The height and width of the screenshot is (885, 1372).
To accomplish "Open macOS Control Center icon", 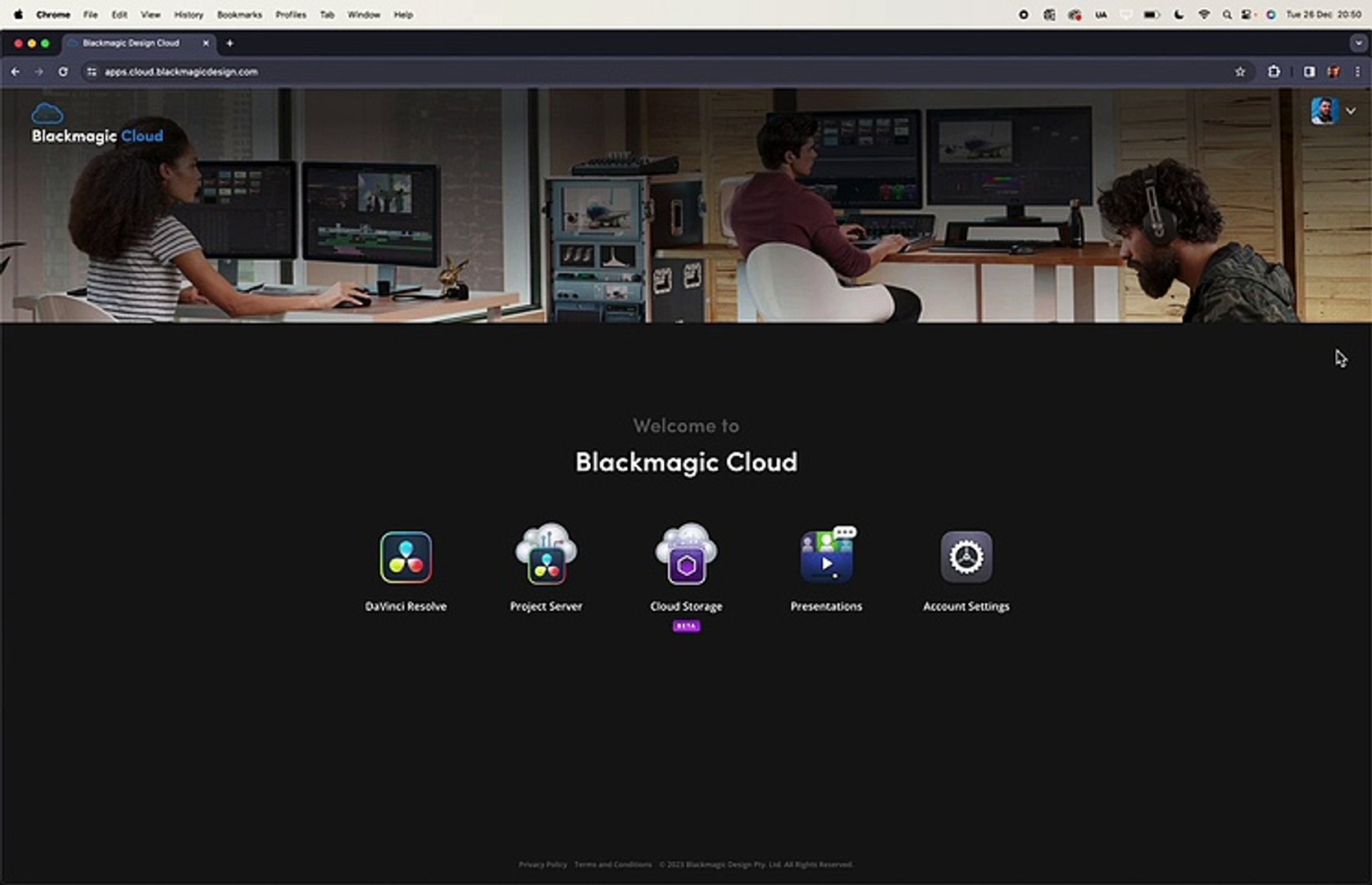I will [1247, 15].
